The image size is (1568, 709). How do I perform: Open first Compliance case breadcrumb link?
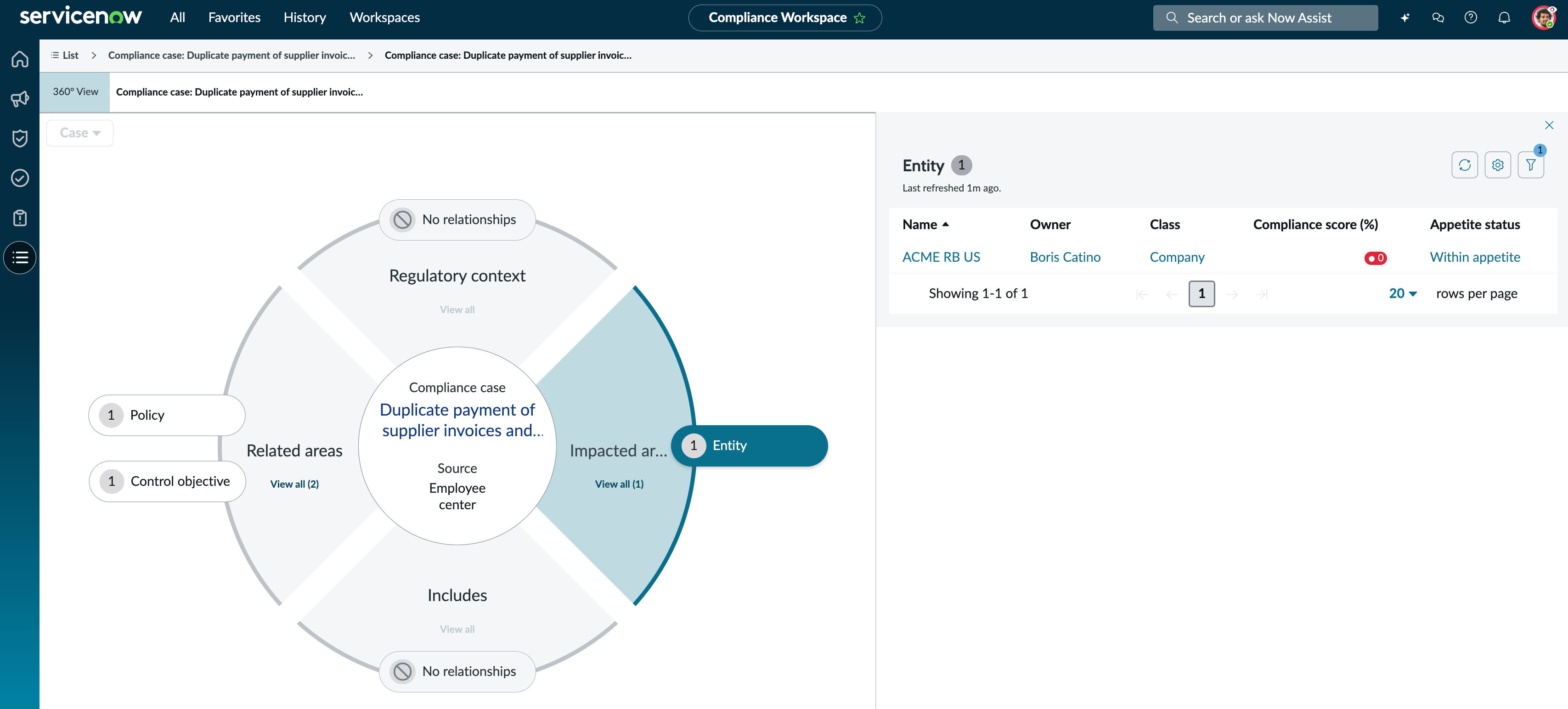[x=231, y=56]
